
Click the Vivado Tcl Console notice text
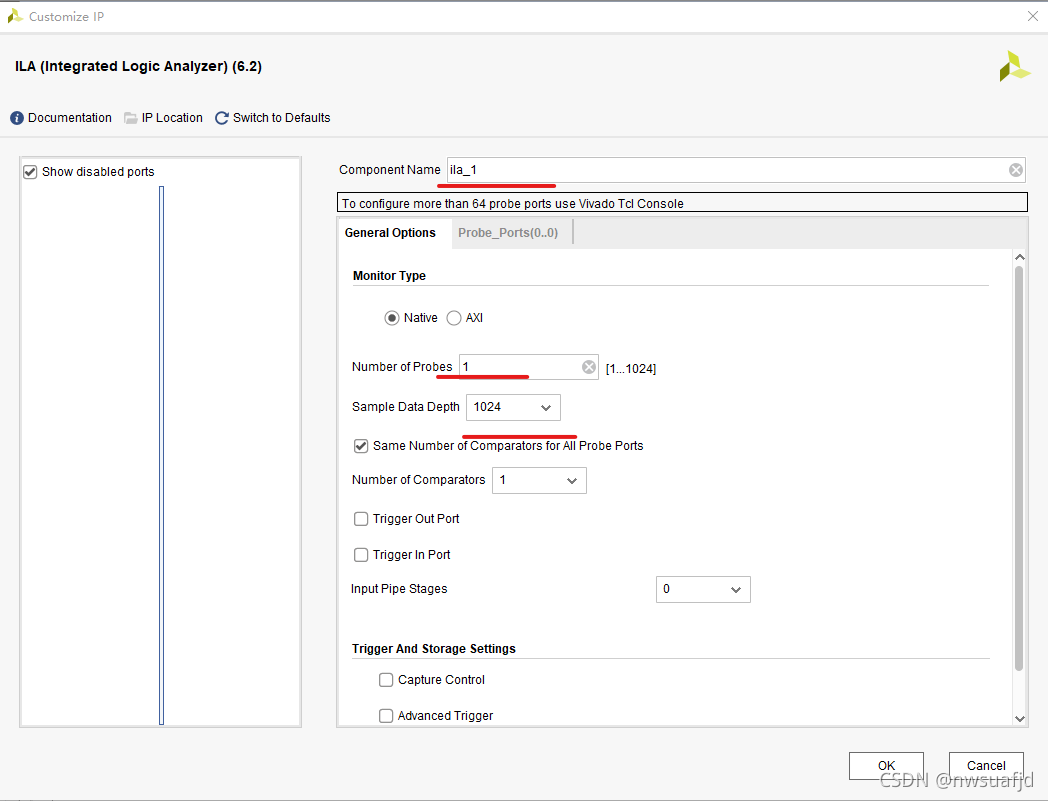pos(513,203)
